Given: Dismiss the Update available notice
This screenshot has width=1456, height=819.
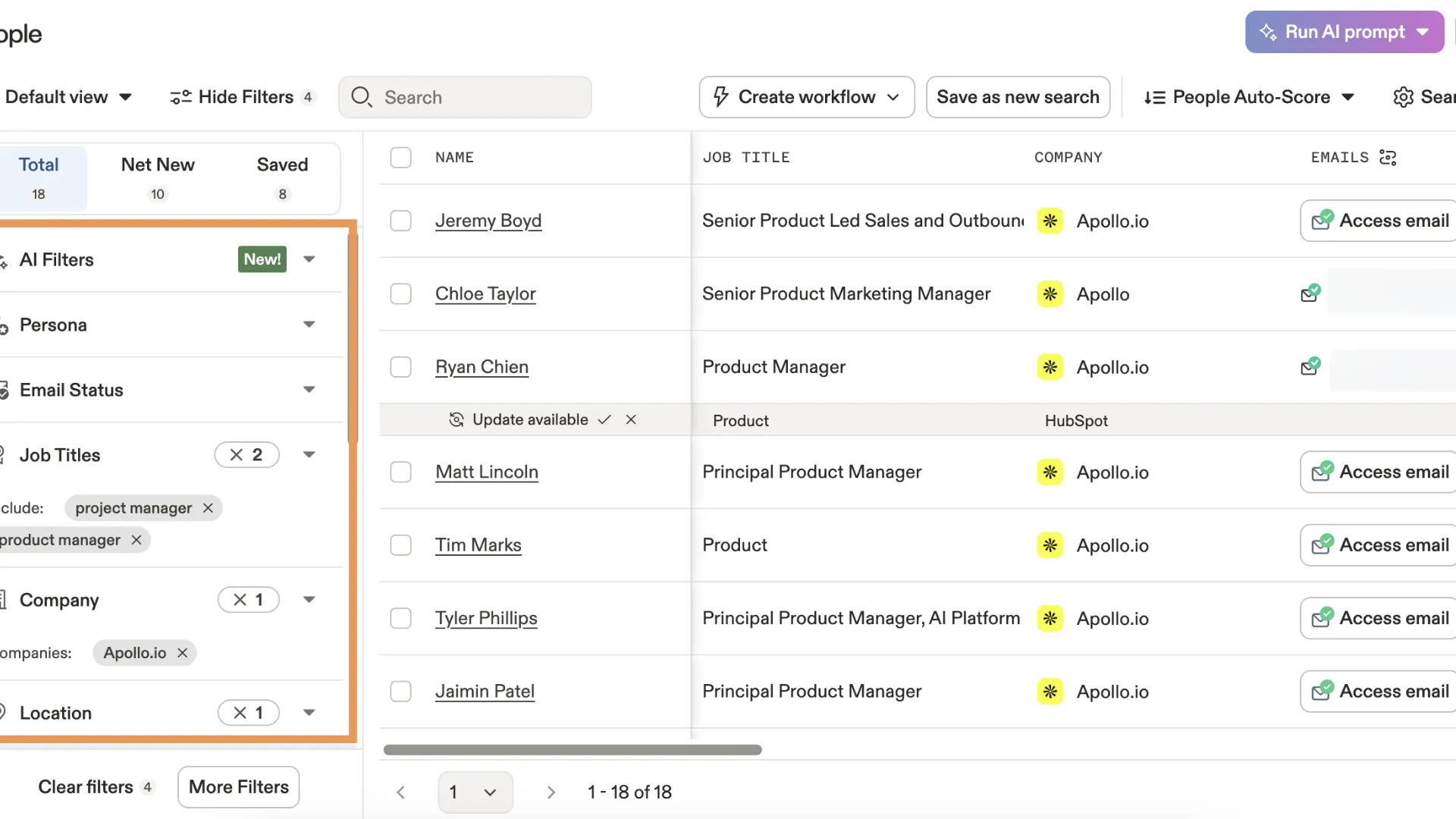Looking at the screenshot, I should 631,419.
